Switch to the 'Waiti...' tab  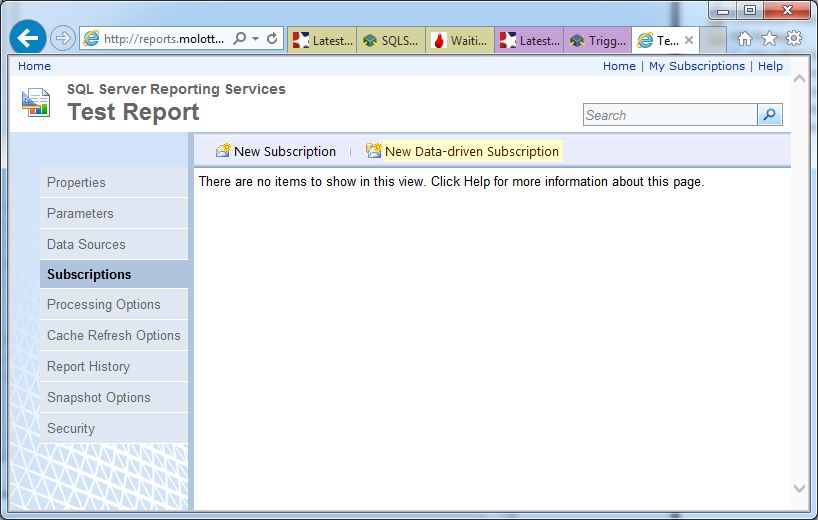point(460,40)
